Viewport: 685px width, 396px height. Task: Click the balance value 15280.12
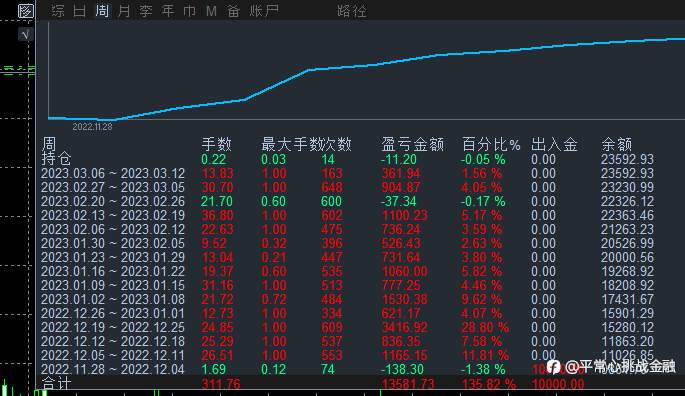tap(627, 327)
